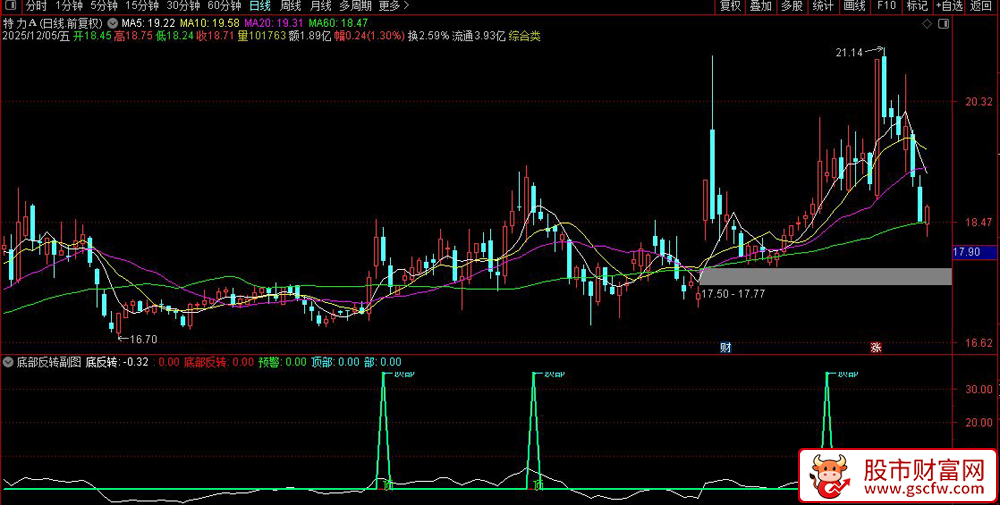Click the diamond marker icon above the chart
The height and width of the screenshot is (505, 1000).
pyautogui.click(x=927, y=24)
